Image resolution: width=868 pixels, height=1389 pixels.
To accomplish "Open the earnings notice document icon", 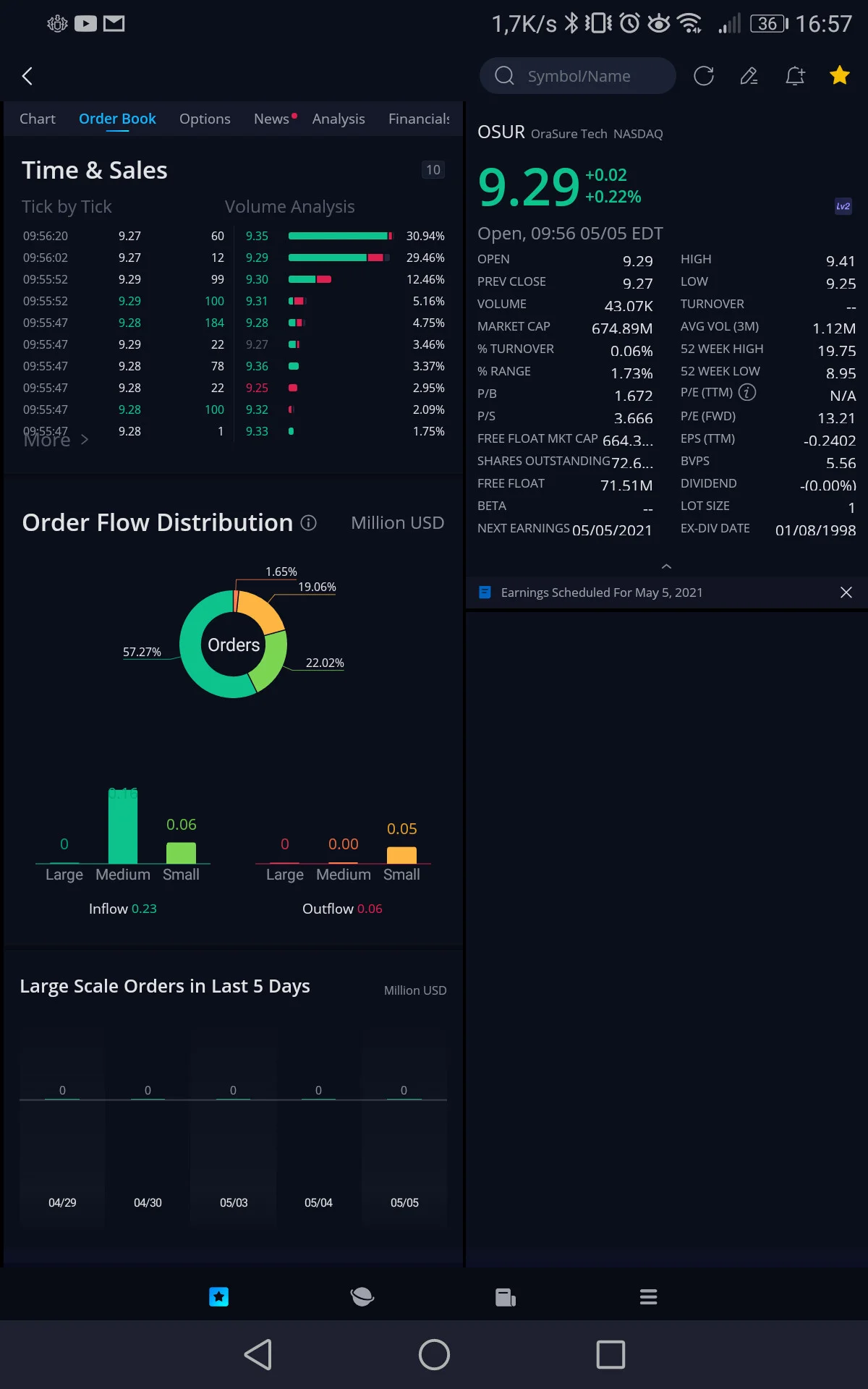I will 485,592.
